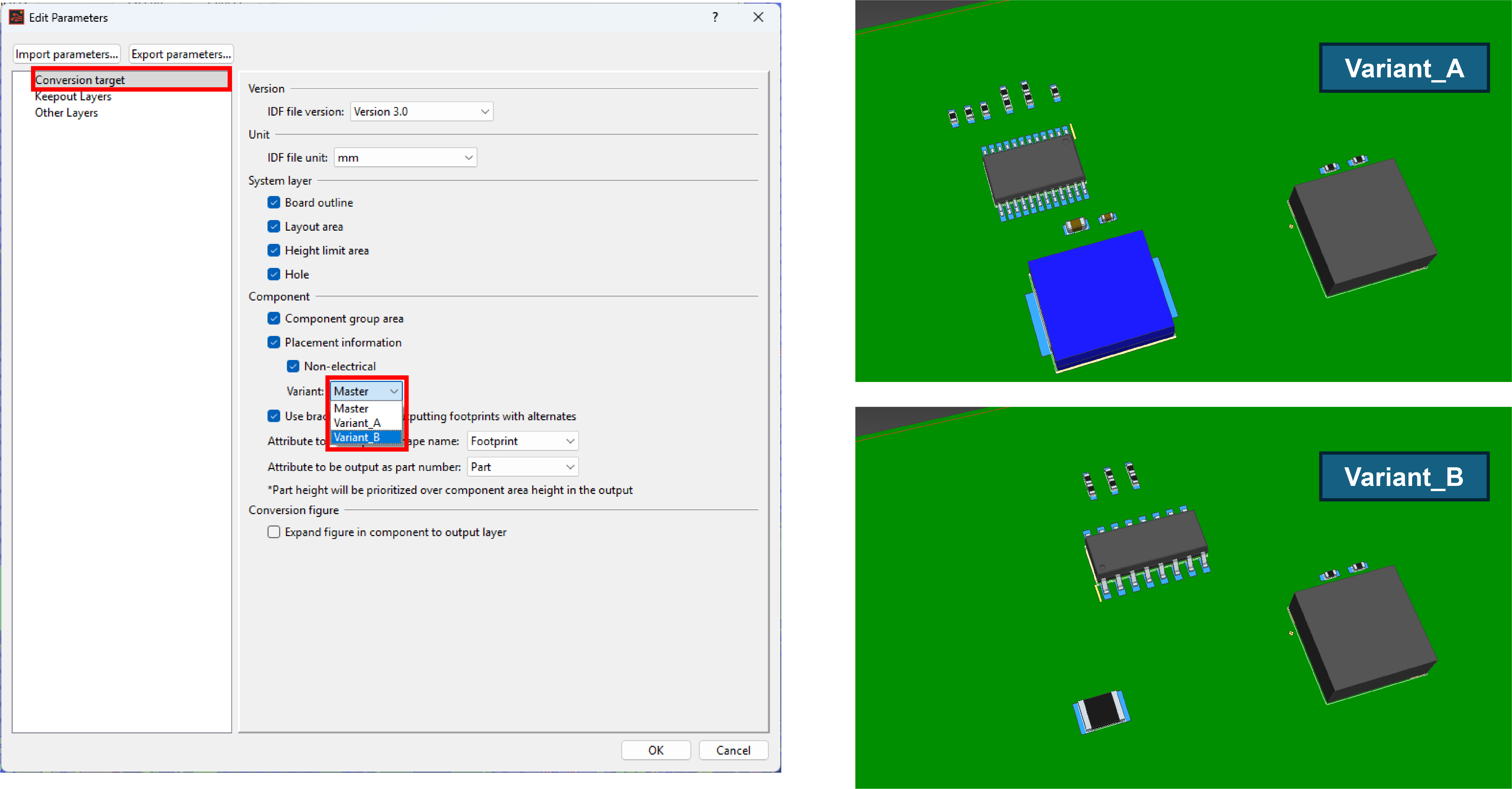Viewport: 1512px width, 789px height.
Task: Open the shape name Footprint dropdown
Action: 522,441
